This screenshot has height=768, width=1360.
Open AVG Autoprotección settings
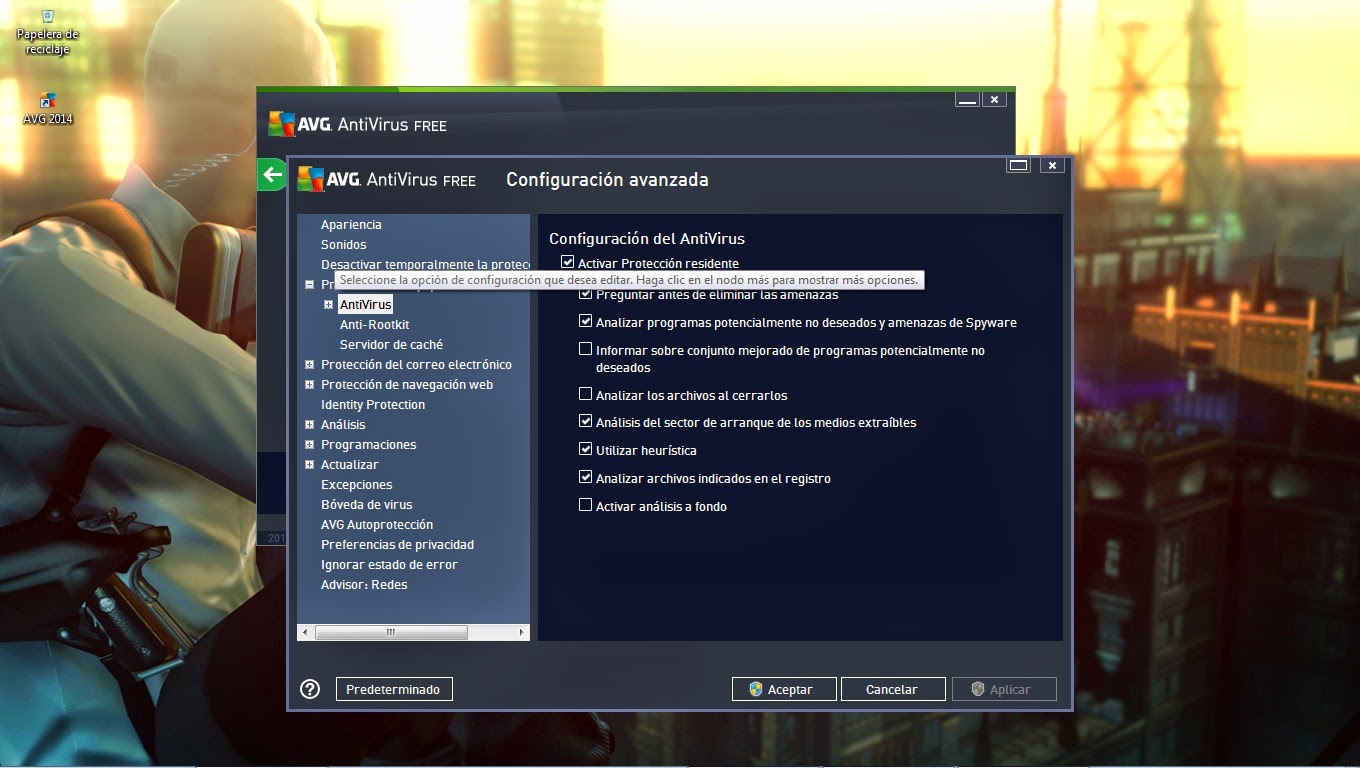coord(377,524)
